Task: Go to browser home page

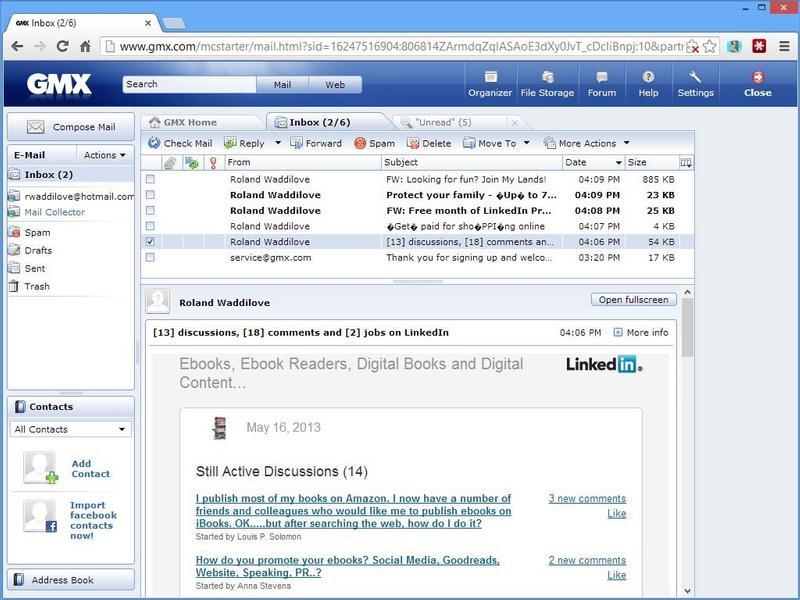Action: tap(85, 46)
